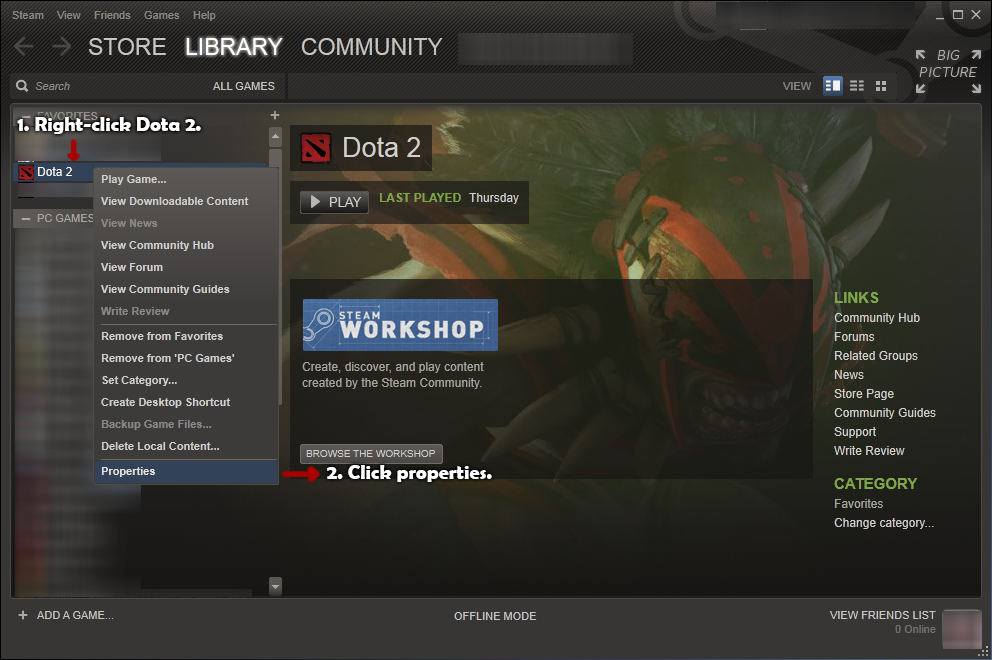Open News link

pos(848,375)
